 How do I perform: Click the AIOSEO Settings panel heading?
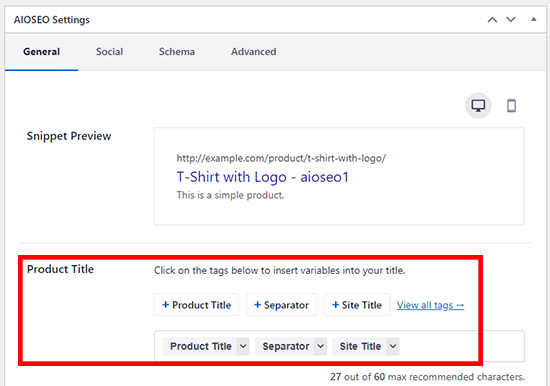point(52,20)
